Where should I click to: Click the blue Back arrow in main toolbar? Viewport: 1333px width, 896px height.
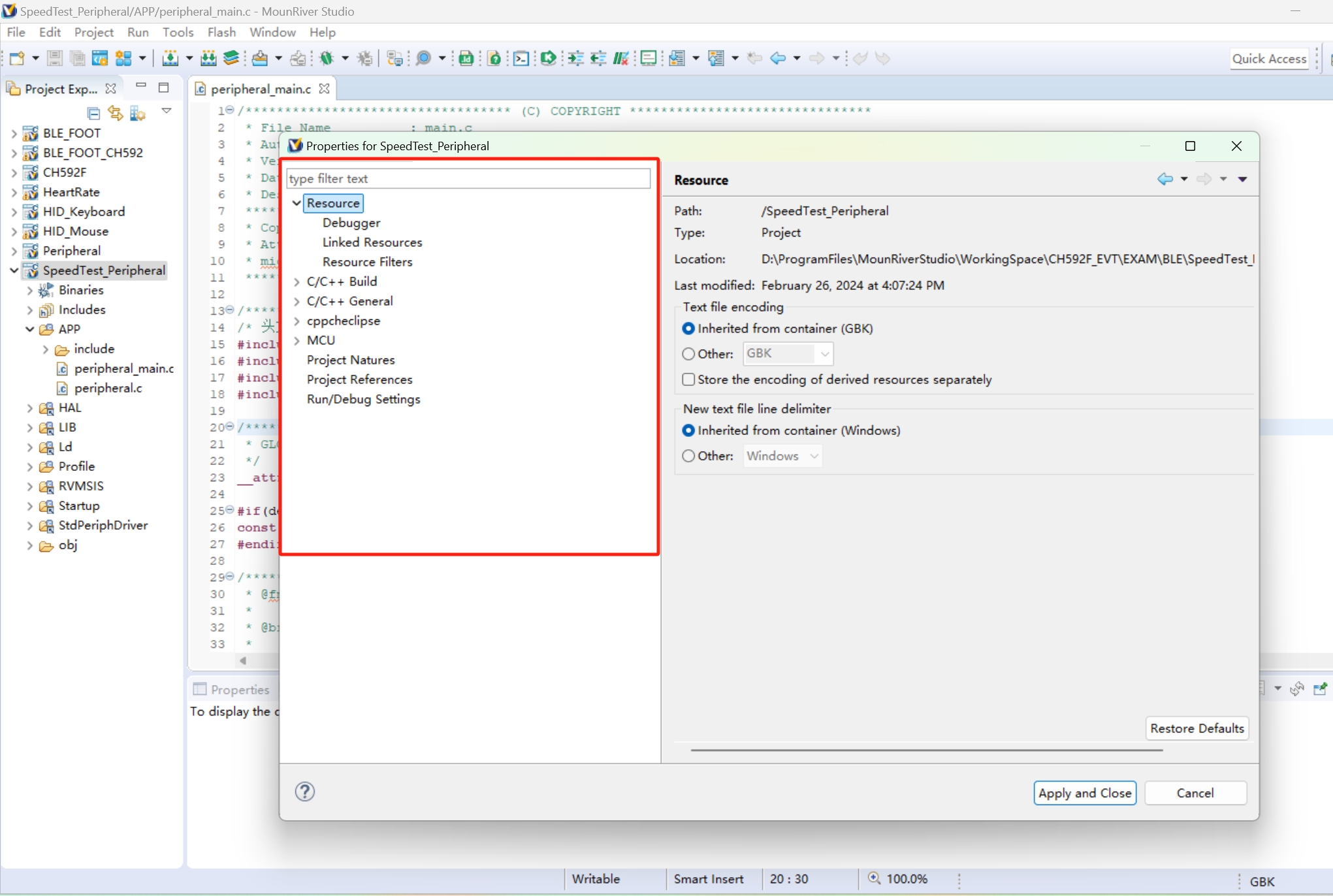point(778,58)
